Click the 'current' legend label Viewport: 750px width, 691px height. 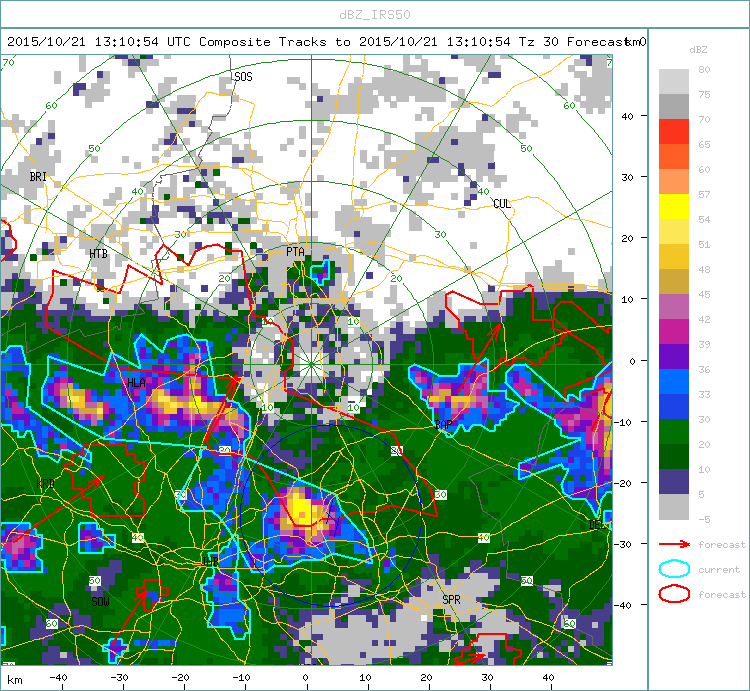click(x=719, y=570)
